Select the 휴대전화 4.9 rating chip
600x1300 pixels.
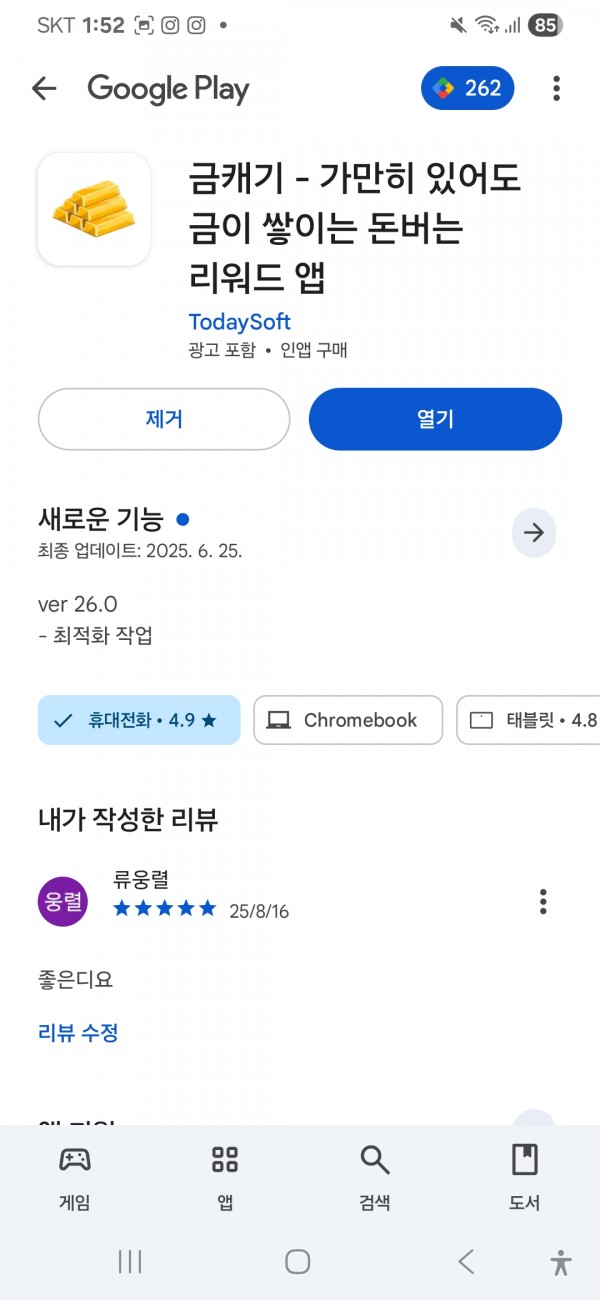click(x=139, y=720)
